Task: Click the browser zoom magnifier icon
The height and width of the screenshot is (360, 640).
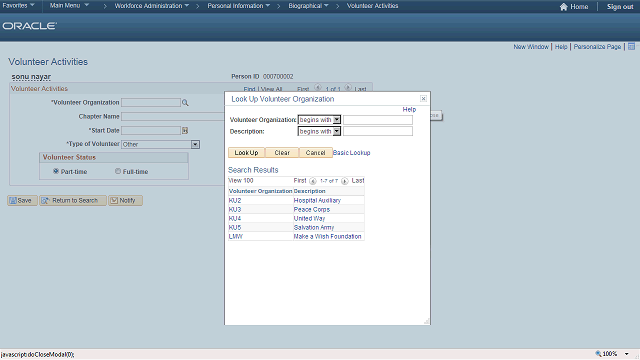Action: [x=598, y=354]
